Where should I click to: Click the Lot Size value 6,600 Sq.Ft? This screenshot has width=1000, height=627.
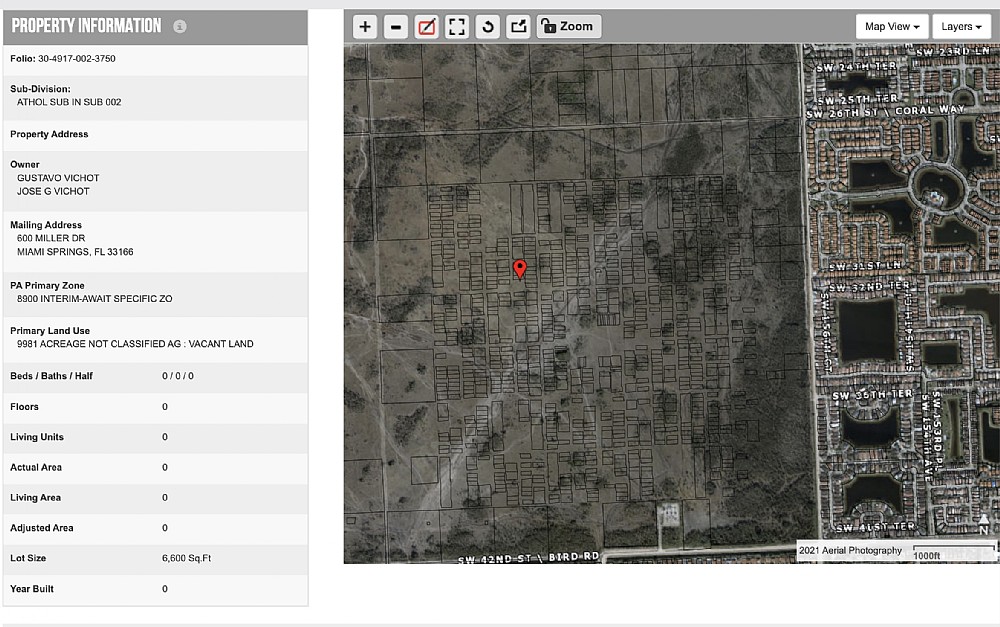pos(187,558)
